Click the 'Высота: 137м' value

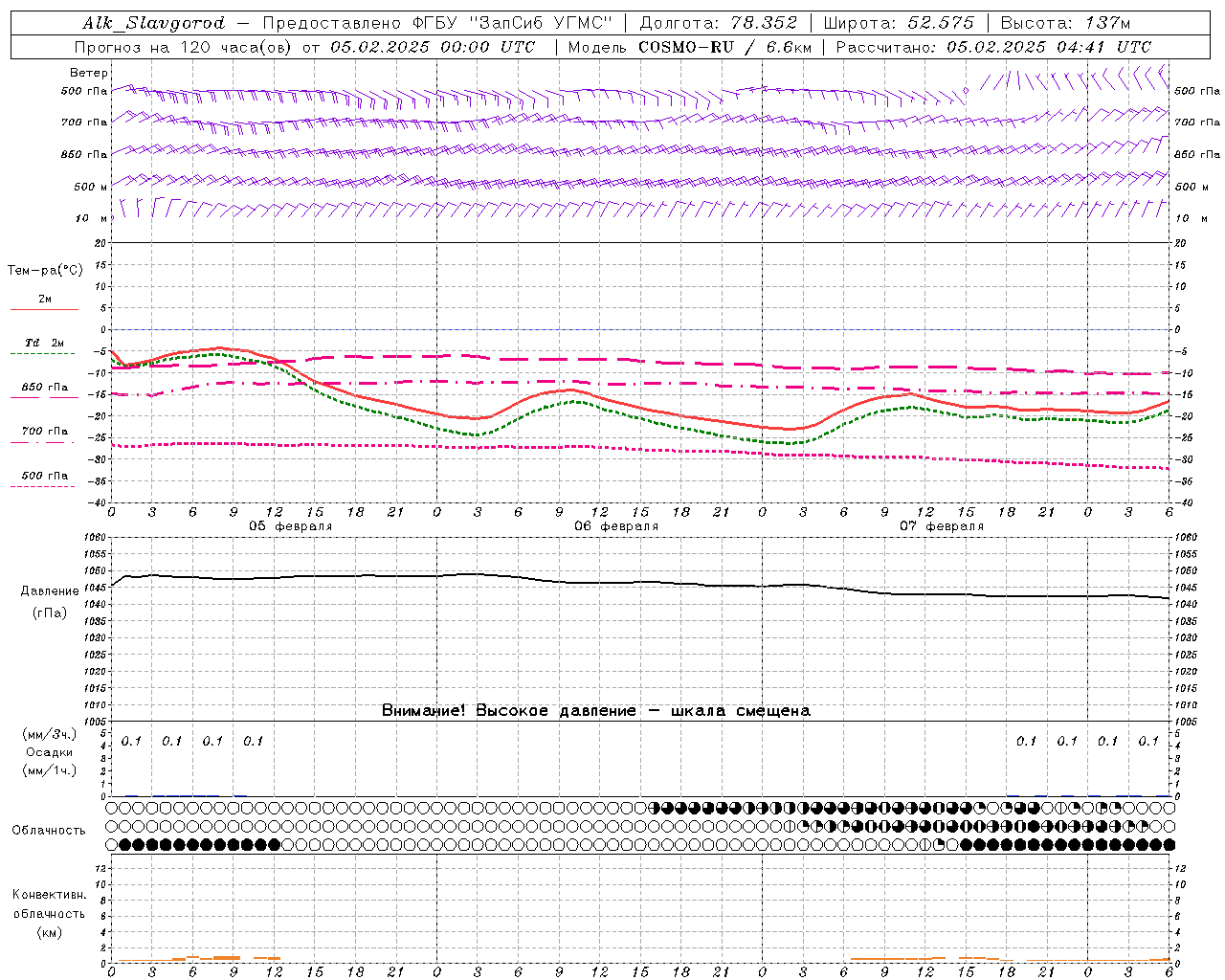pos(1065,23)
